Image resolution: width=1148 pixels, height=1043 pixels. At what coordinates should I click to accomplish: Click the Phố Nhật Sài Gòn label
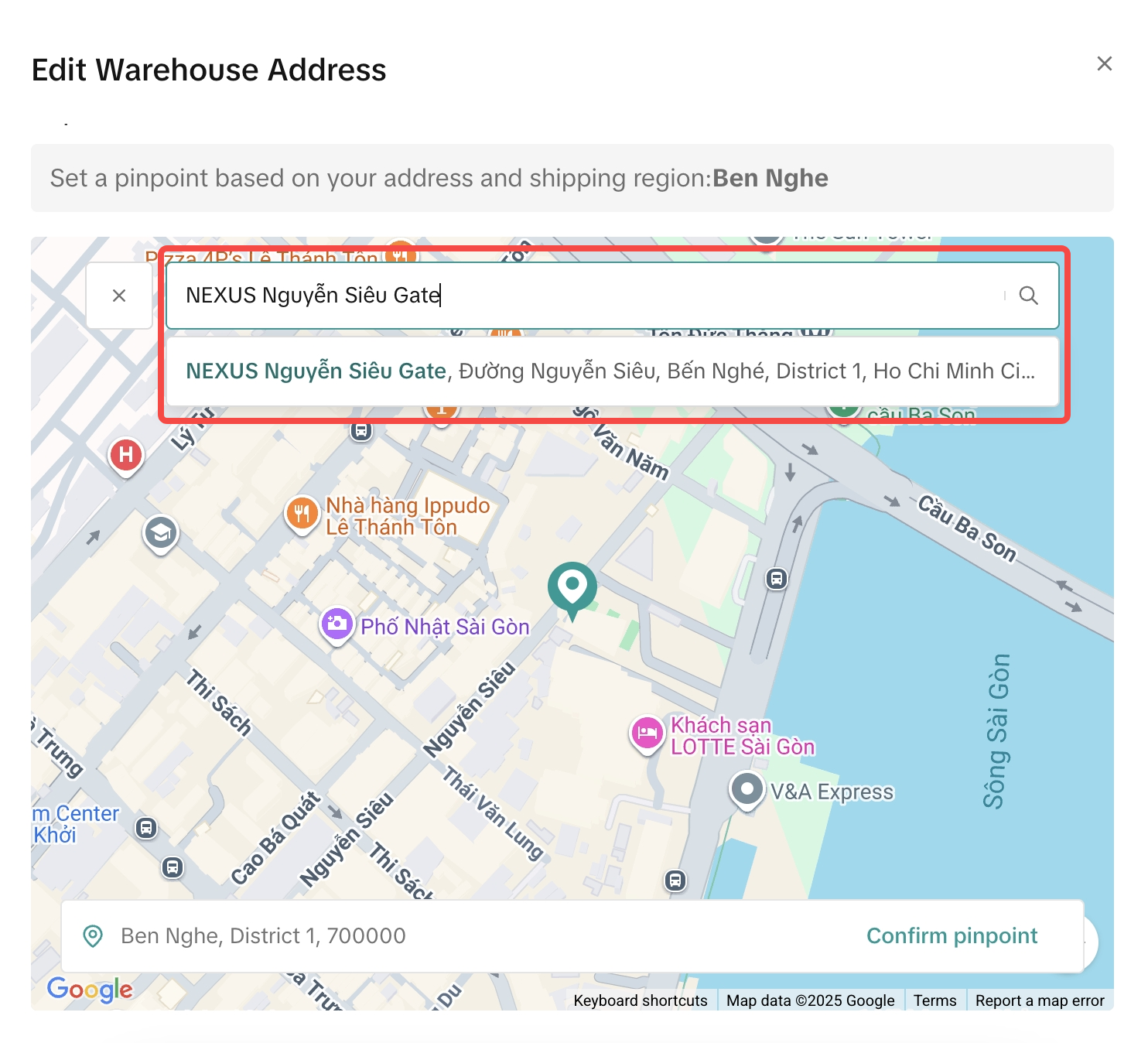445,627
